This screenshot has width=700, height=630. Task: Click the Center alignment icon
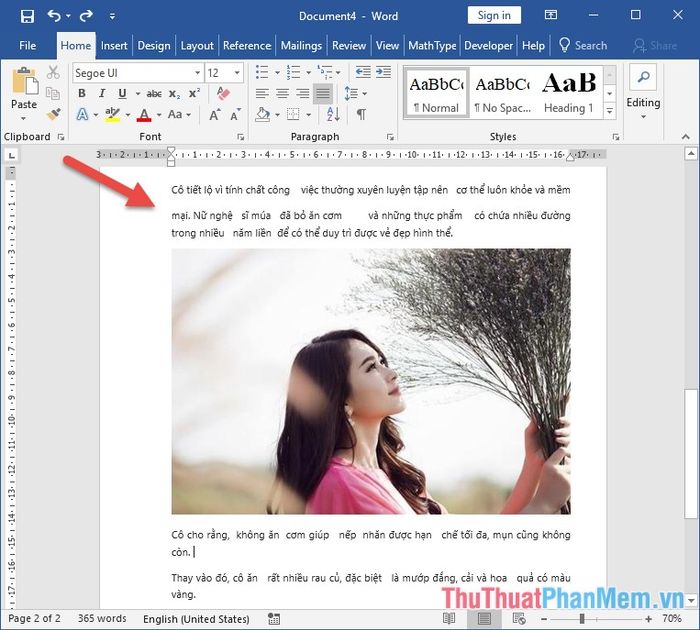pyautogui.click(x=282, y=94)
